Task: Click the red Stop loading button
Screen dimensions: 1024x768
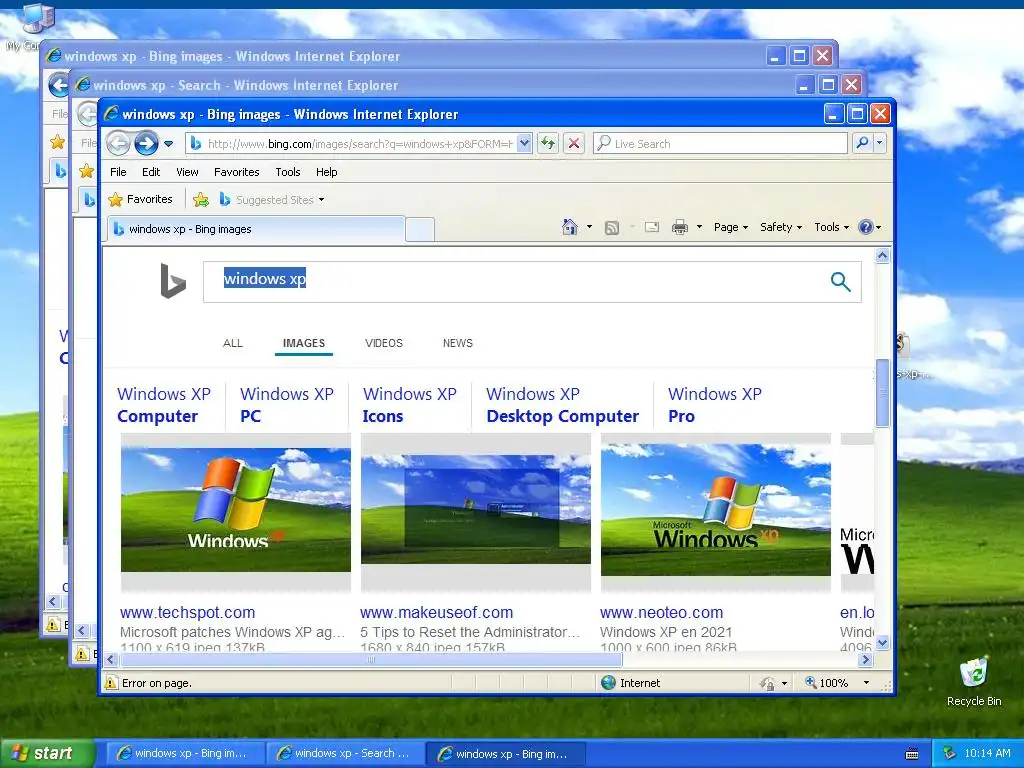Action: click(574, 143)
